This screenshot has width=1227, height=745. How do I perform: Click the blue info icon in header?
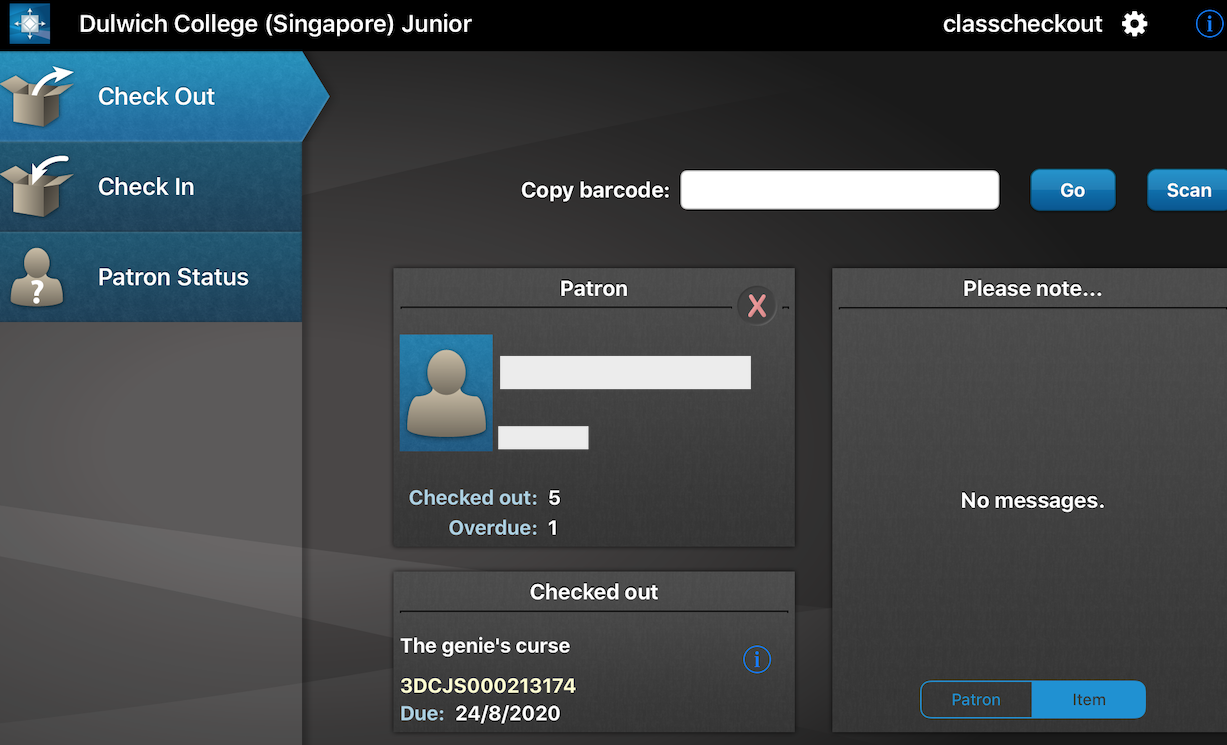pos(1209,24)
